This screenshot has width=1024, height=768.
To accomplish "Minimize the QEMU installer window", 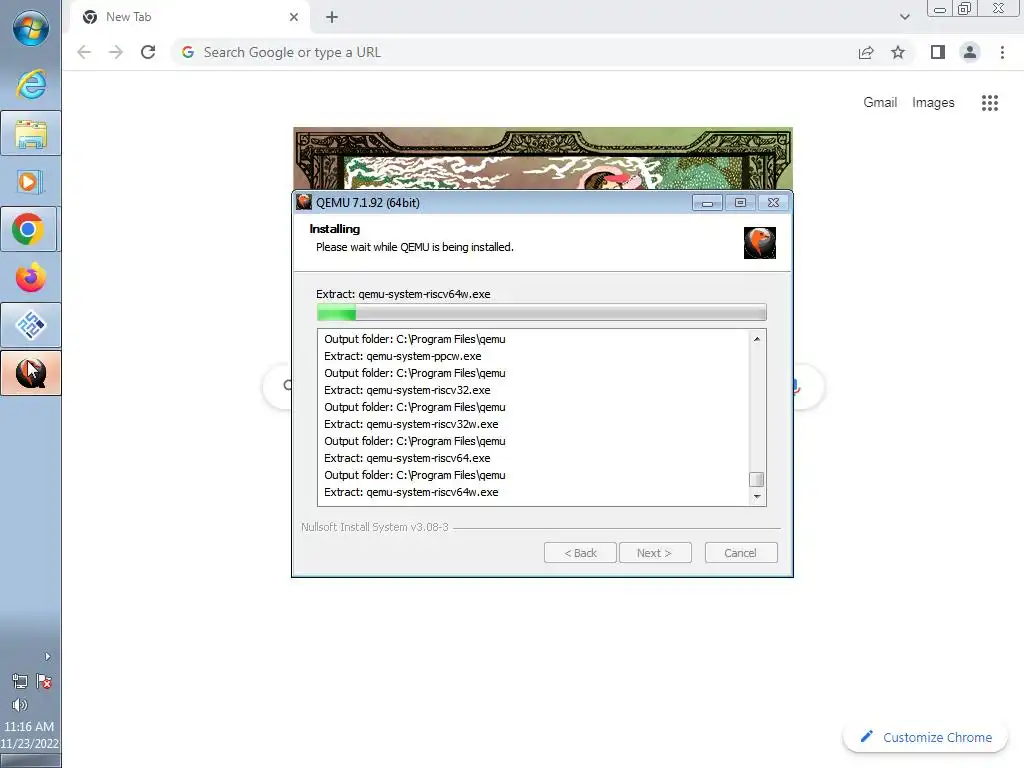I will (x=707, y=203).
